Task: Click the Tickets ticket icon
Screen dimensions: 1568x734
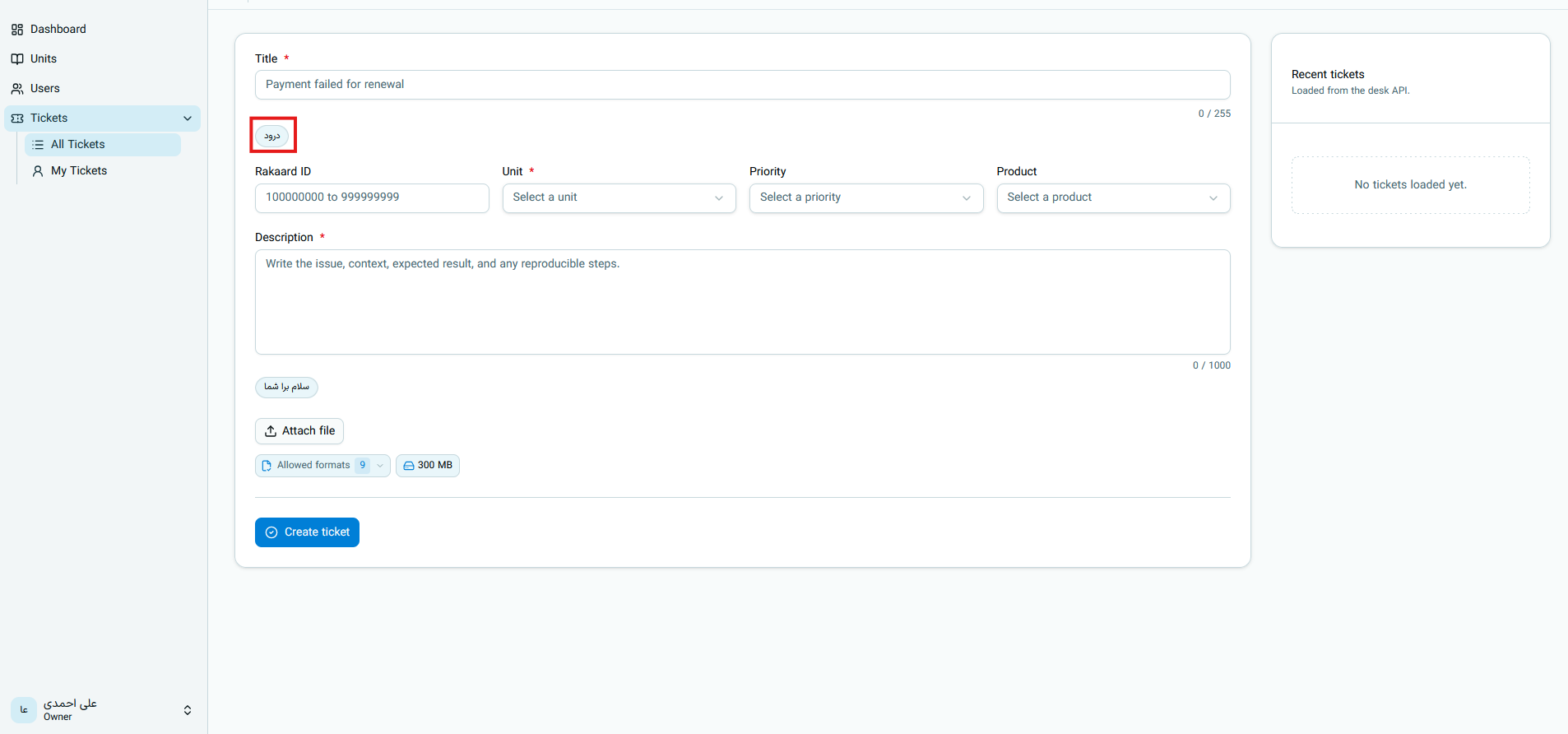Action: pyautogui.click(x=17, y=118)
